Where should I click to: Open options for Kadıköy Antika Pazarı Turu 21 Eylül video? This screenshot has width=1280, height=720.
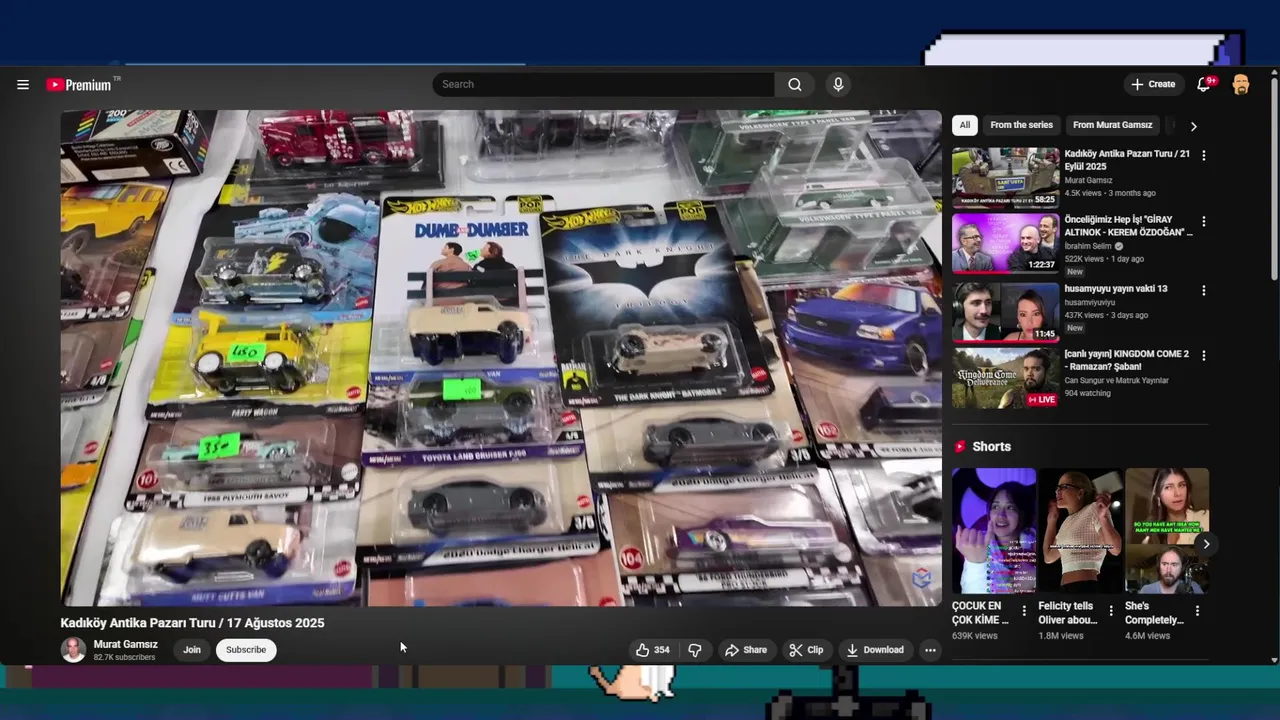(x=1204, y=156)
